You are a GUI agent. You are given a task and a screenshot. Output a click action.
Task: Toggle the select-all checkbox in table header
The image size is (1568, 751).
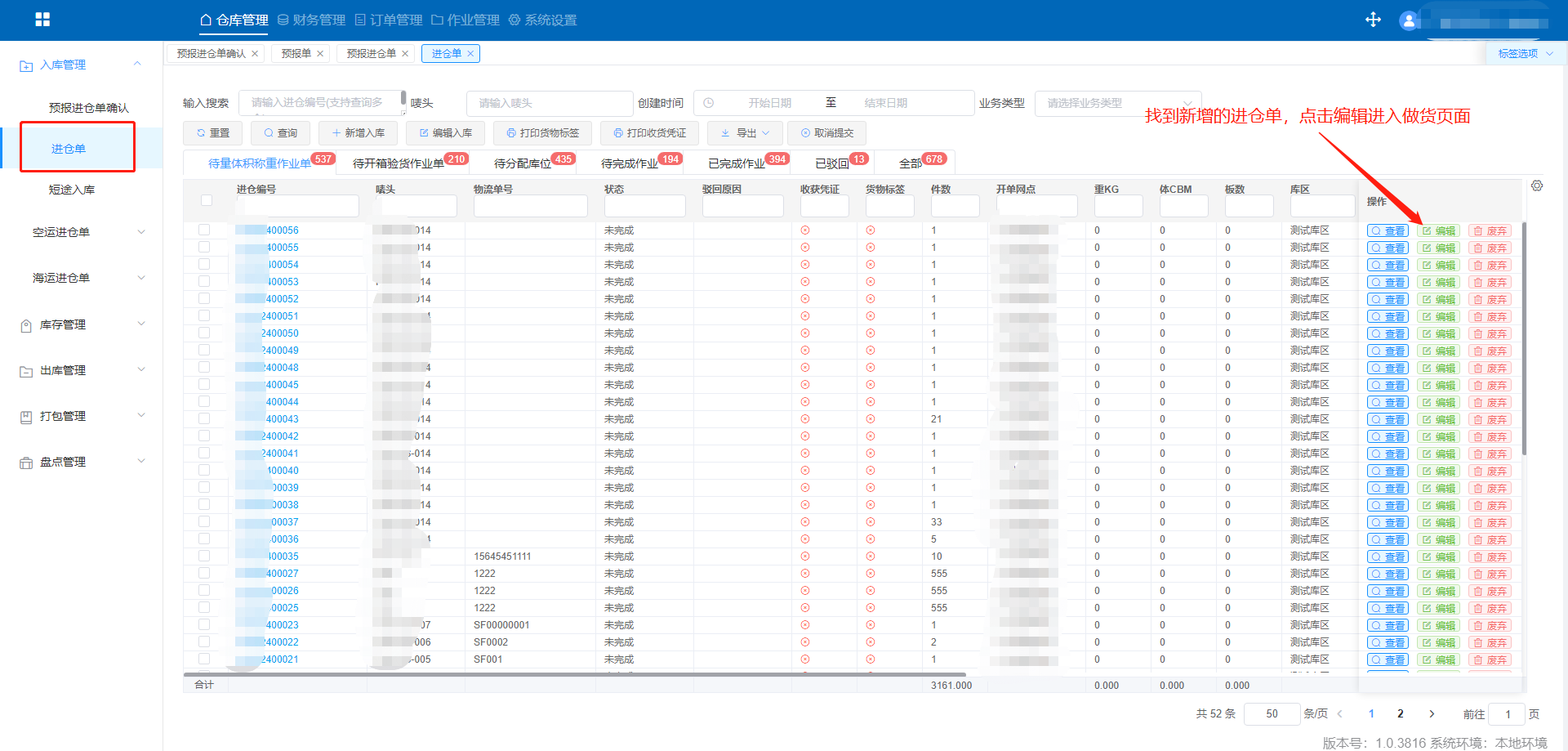tap(207, 200)
